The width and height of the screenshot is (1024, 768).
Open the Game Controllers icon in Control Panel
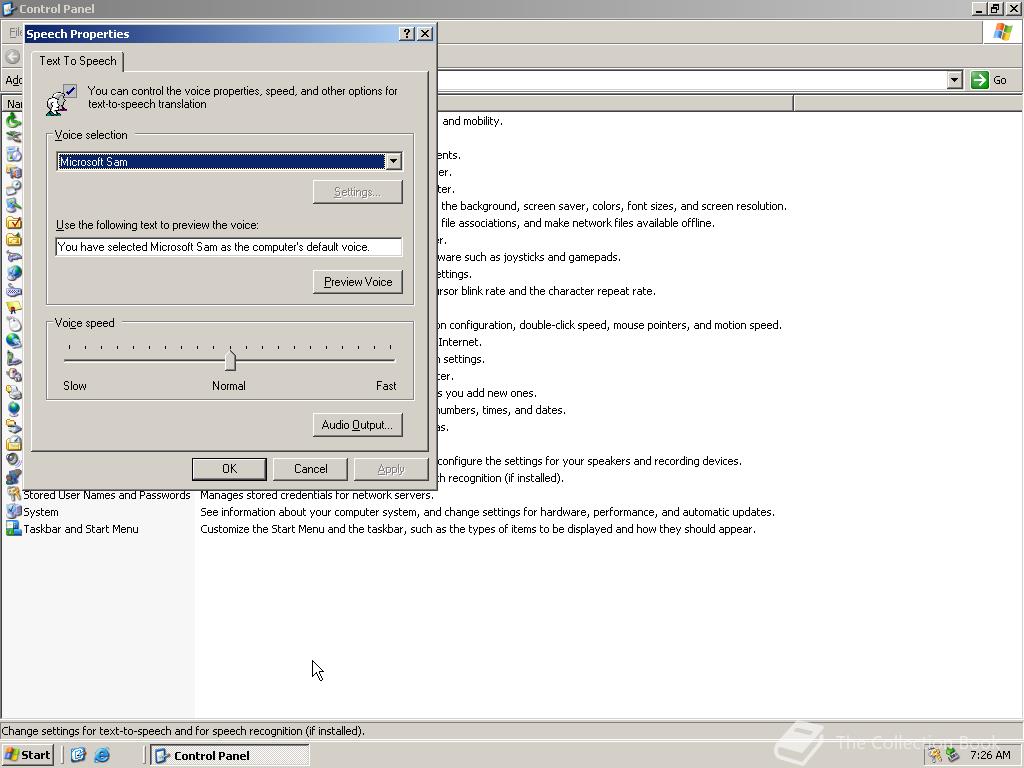coord(14,257)
